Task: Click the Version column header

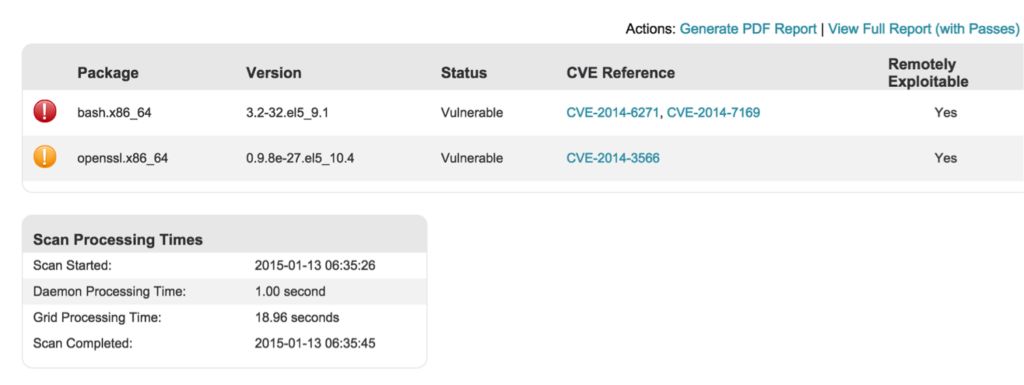Action: [274, 73]
